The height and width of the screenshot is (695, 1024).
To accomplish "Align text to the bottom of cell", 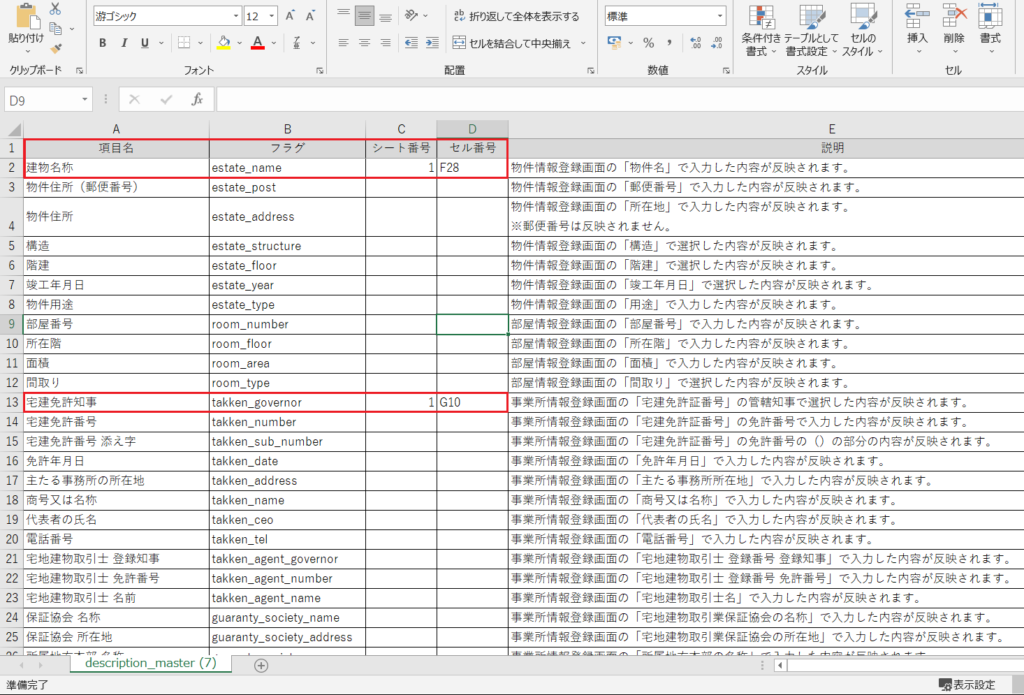I will 385,16.
